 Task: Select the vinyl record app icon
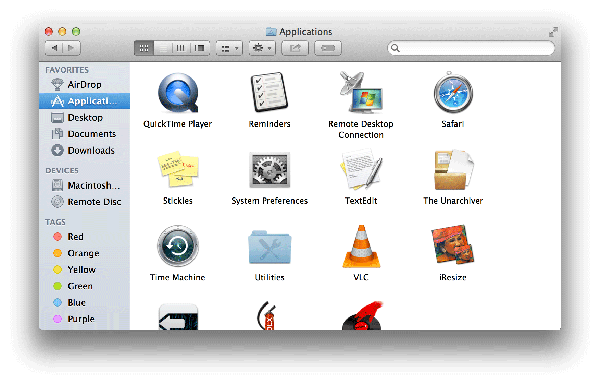click(362, 316)
